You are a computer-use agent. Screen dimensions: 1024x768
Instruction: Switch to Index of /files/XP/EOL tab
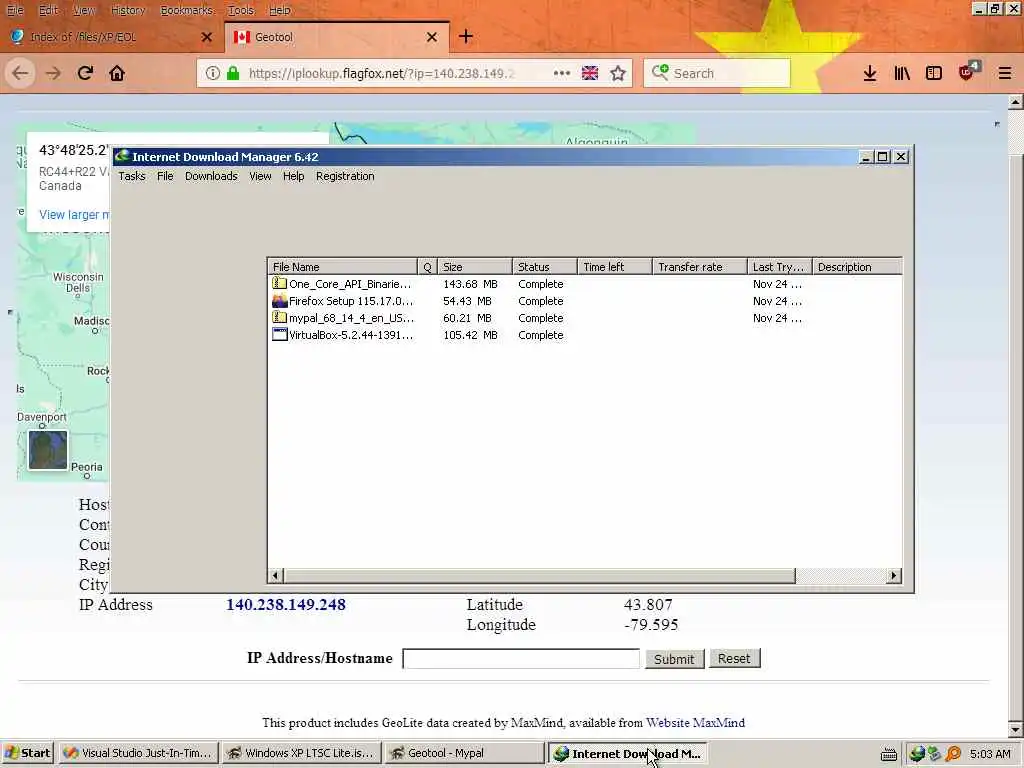point(111,37)
